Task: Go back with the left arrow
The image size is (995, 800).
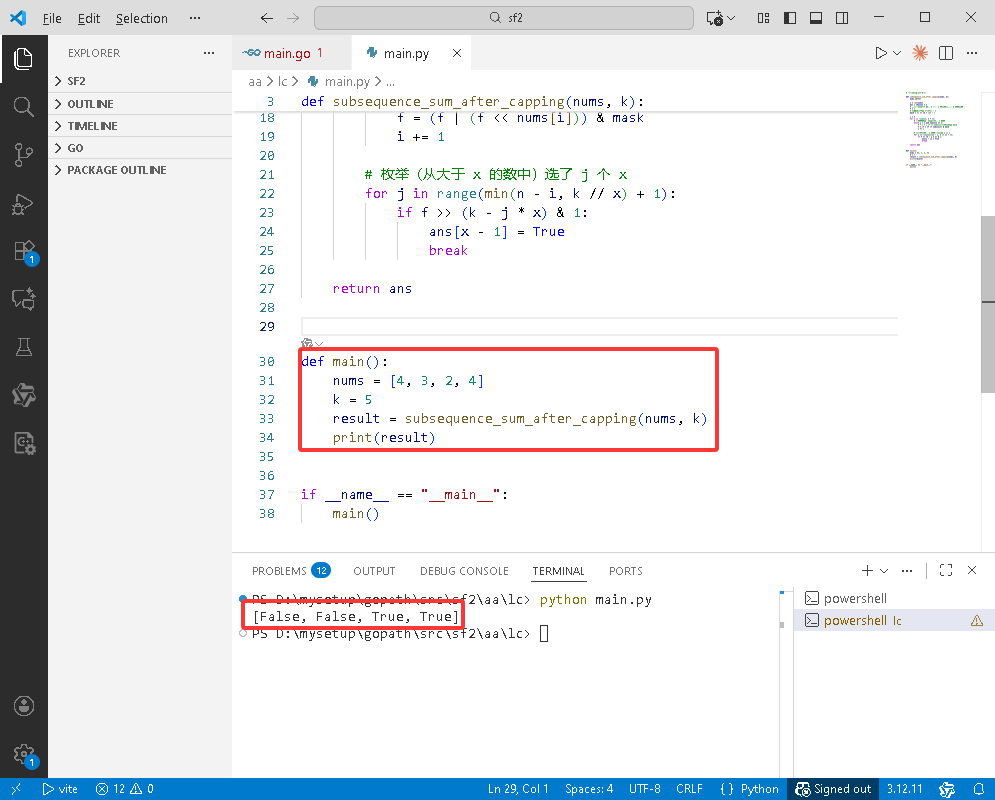Action: click(267, 18)
